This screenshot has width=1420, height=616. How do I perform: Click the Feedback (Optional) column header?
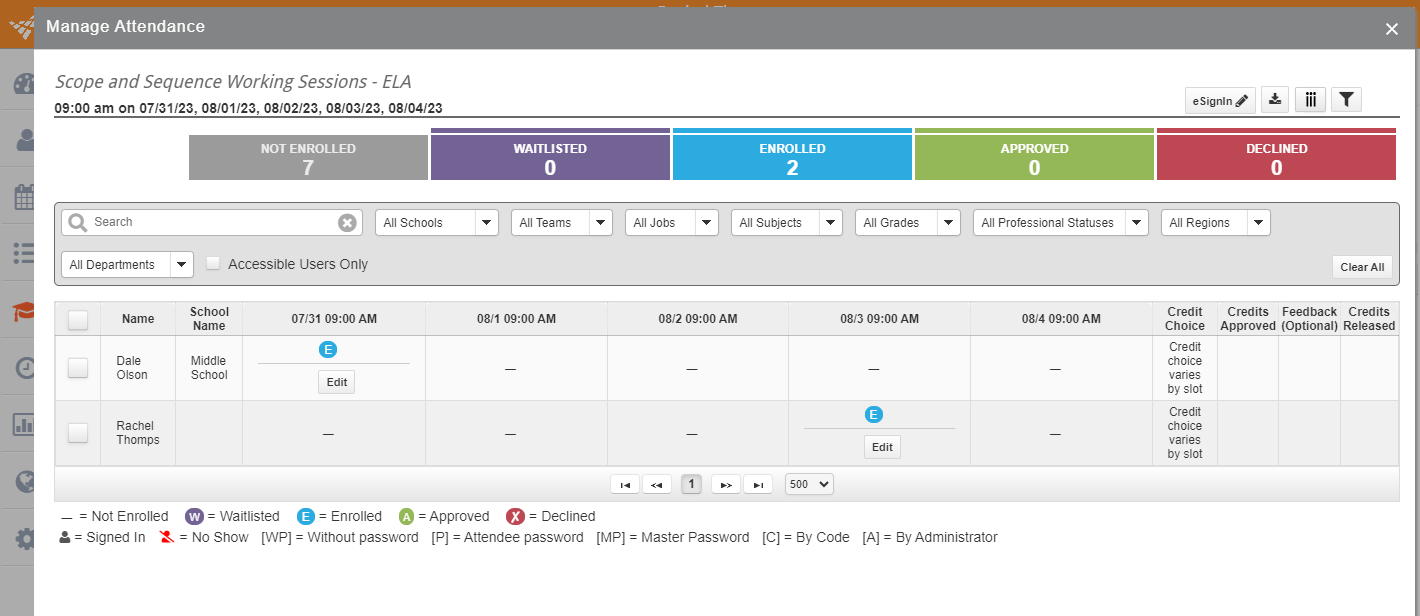(1310, 319)
